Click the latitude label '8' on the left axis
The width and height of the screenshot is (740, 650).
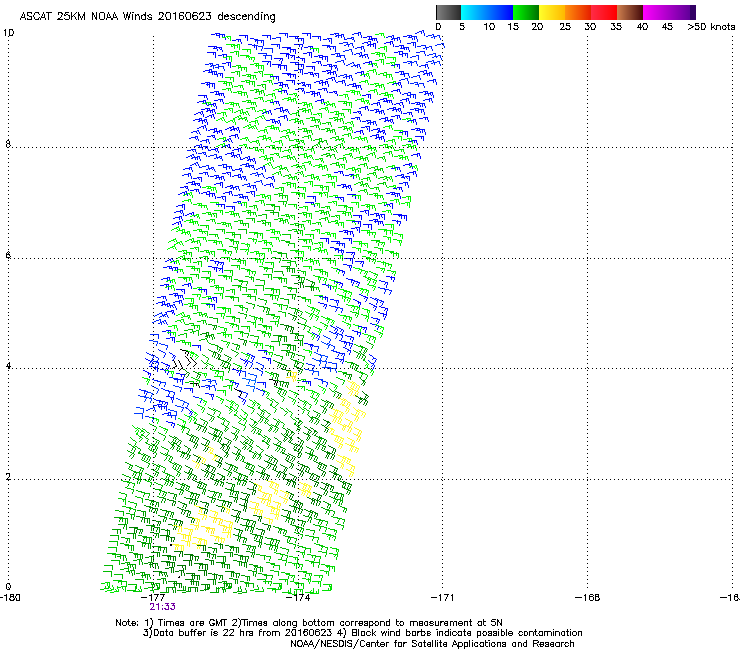tap(8, 144)
